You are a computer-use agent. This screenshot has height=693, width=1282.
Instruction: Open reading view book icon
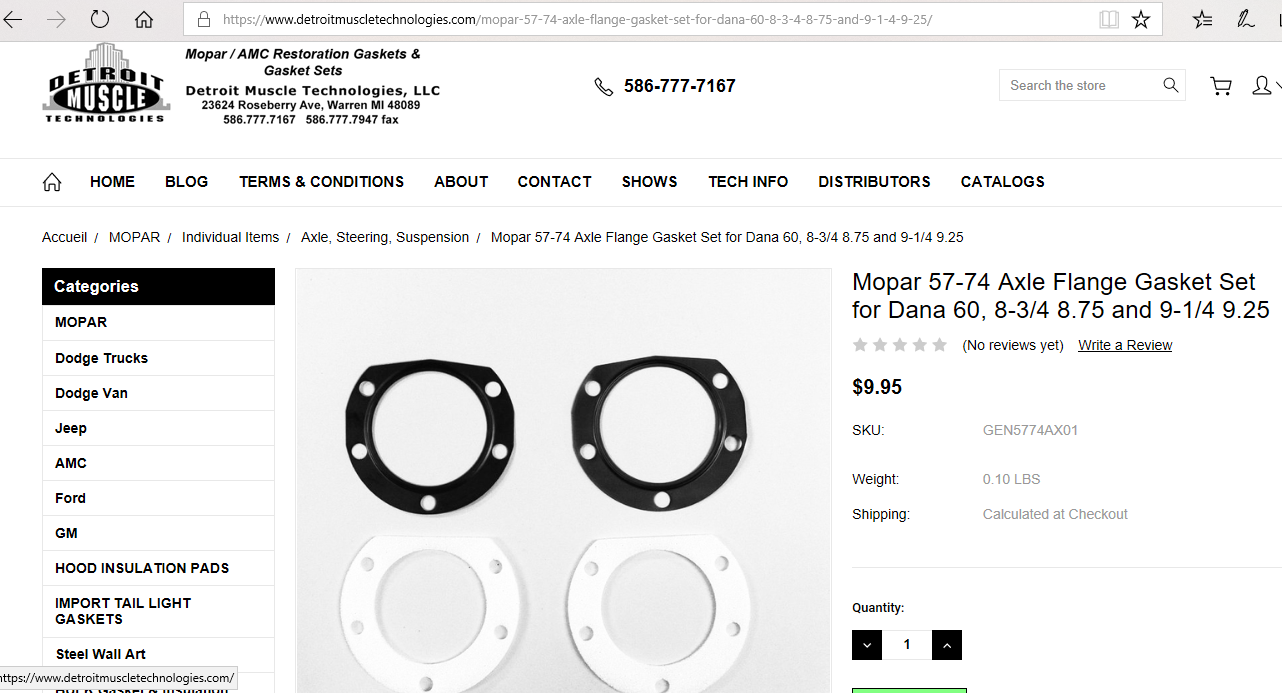[1108, 19]
